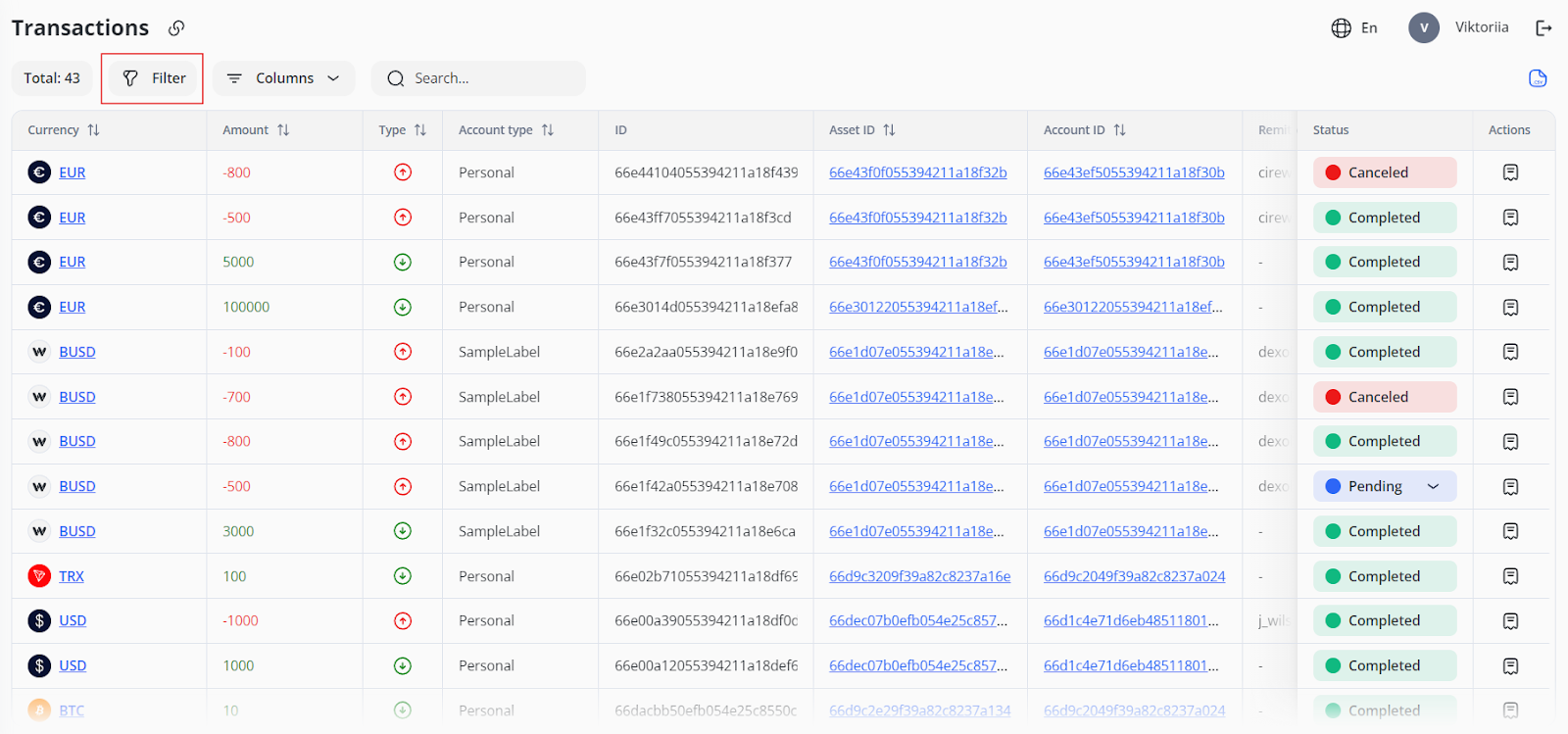The height and width of the screenshot is (734, 1568).
Task: Click the incoming type icon for EUR 5000
Action: [x=402, y=263]
